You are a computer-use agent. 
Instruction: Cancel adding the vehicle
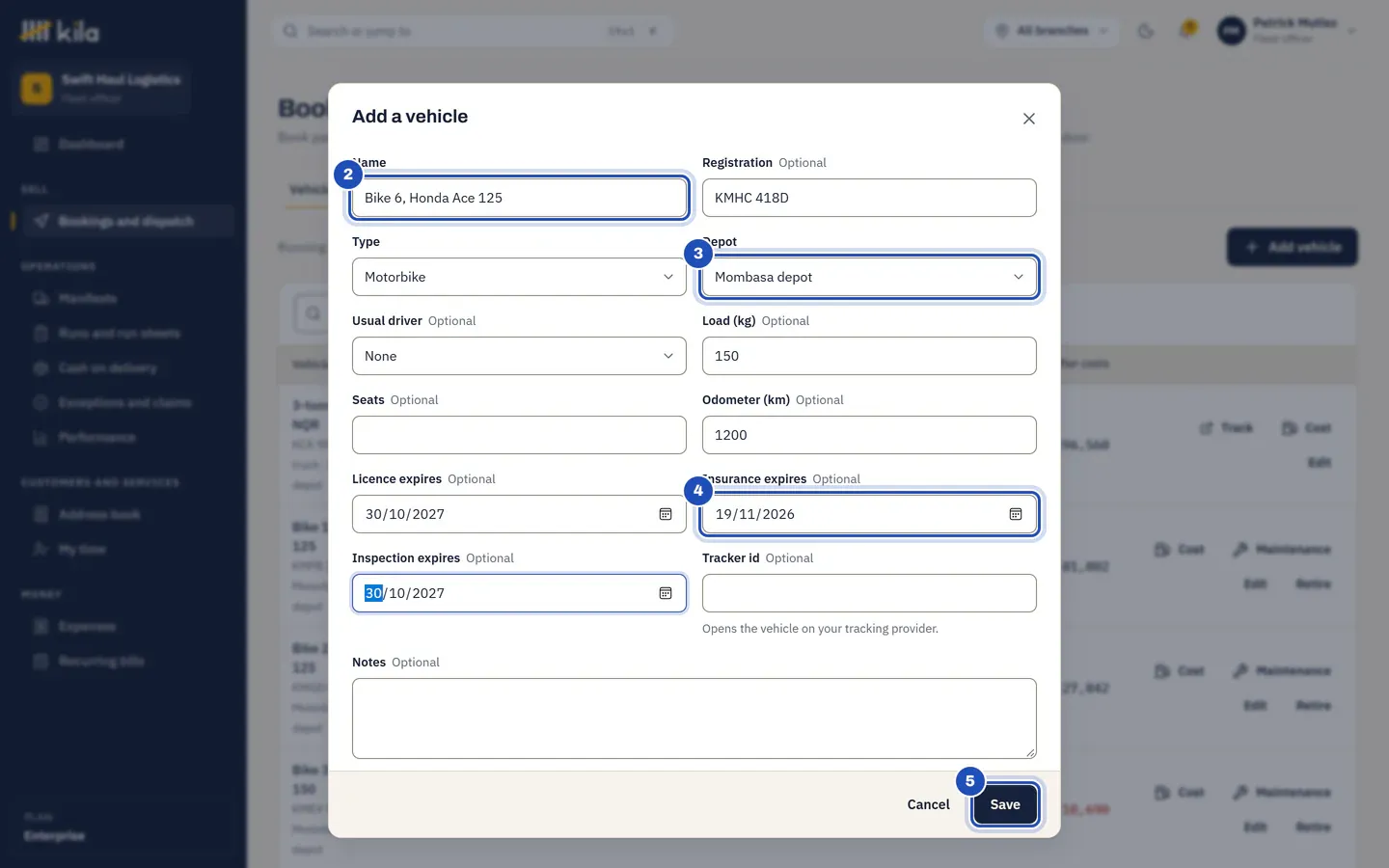click(x=928, y=804)
